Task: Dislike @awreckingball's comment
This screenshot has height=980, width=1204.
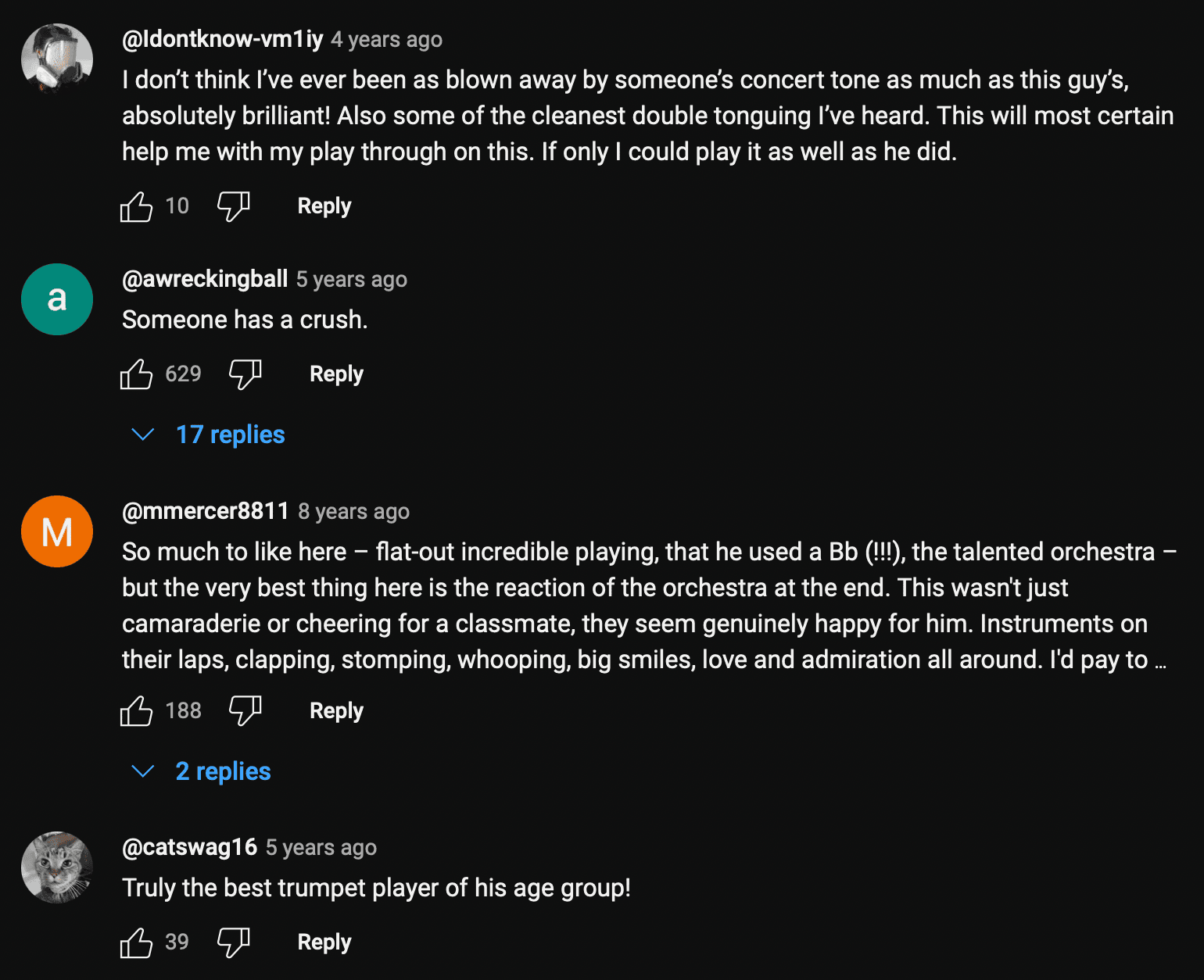Action: pyautogui.click(x=245, y=374)
